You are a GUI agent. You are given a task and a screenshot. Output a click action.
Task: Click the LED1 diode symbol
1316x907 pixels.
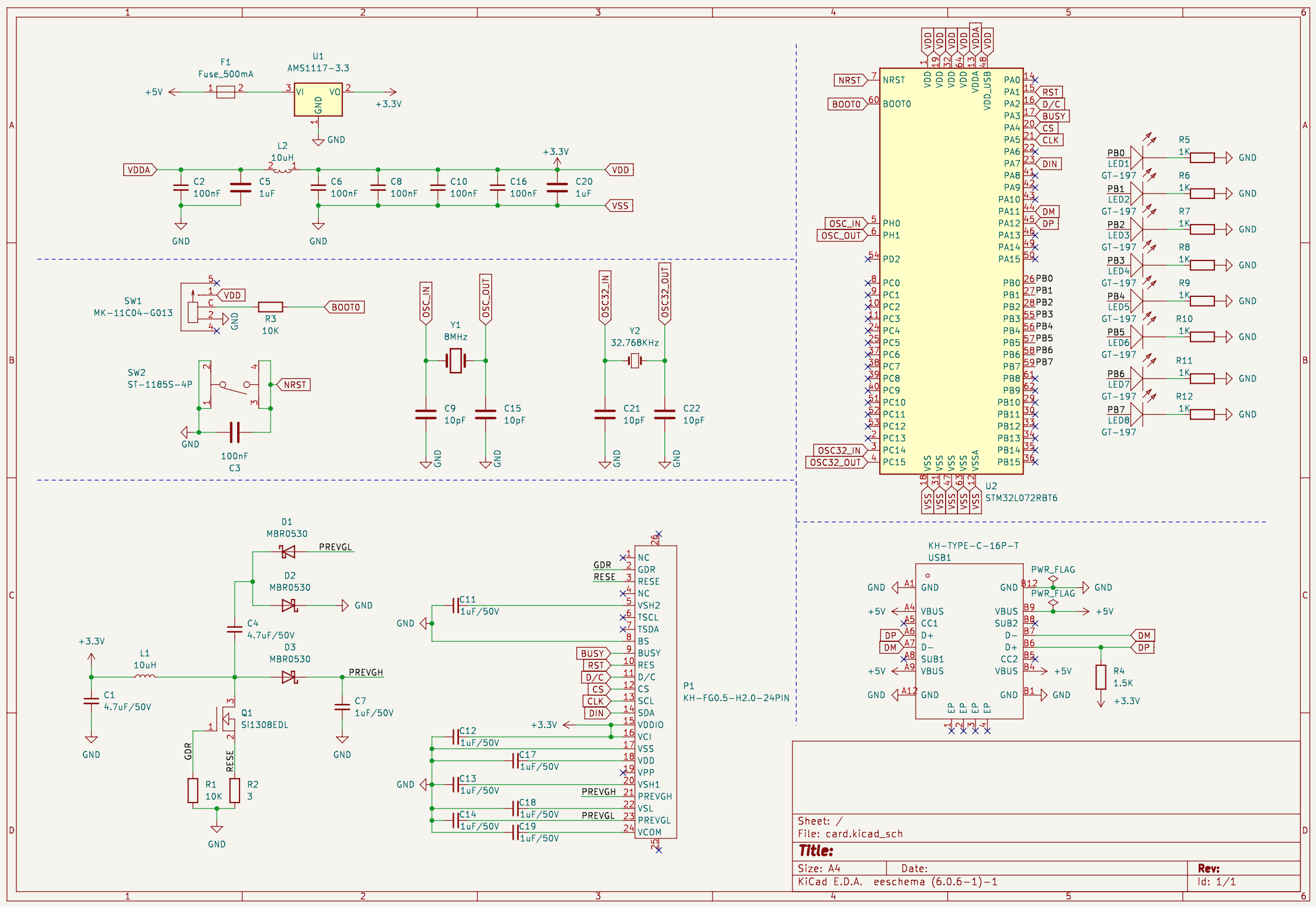pyautogui.click(x=1136, y=158)
